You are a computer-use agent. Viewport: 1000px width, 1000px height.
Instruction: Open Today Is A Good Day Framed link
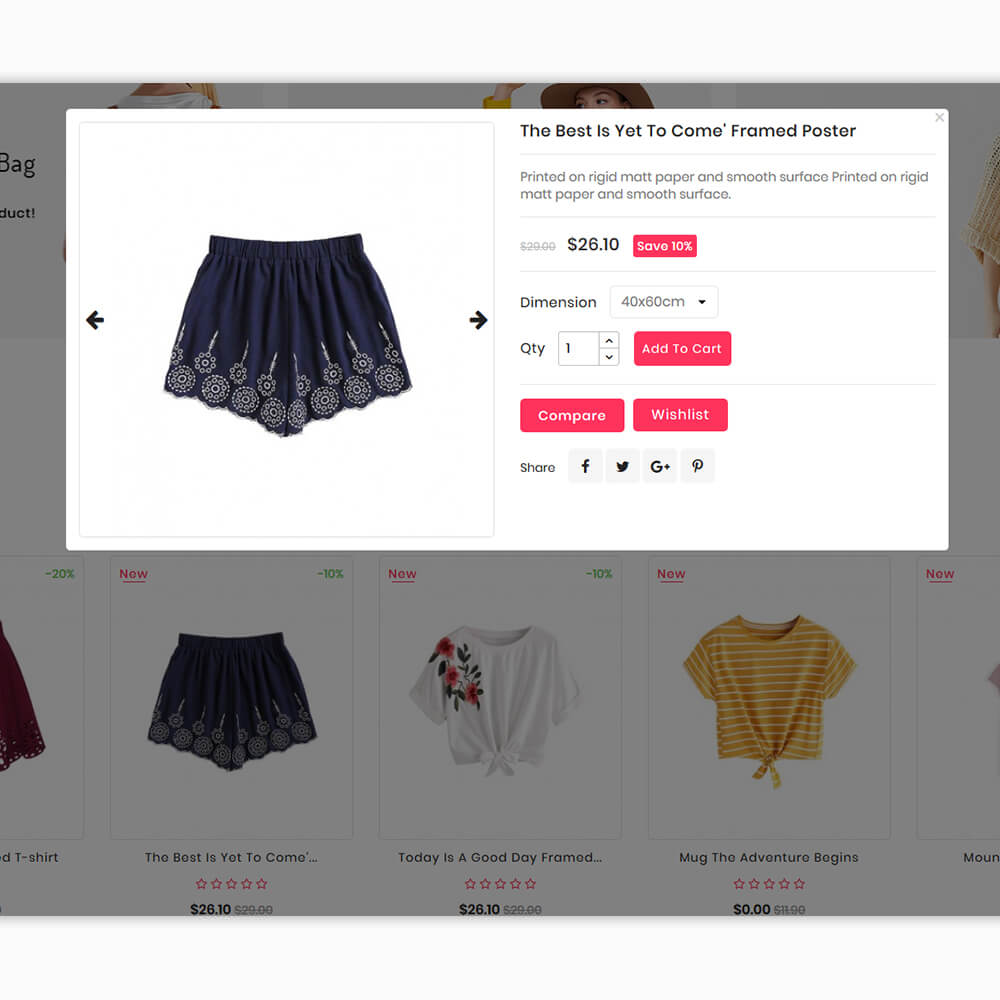(500, 857)
